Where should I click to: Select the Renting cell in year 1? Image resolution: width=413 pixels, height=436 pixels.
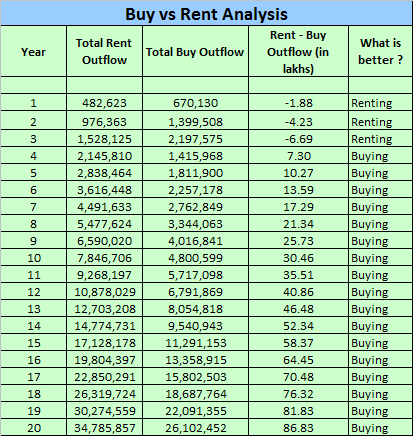pos(380,103)
